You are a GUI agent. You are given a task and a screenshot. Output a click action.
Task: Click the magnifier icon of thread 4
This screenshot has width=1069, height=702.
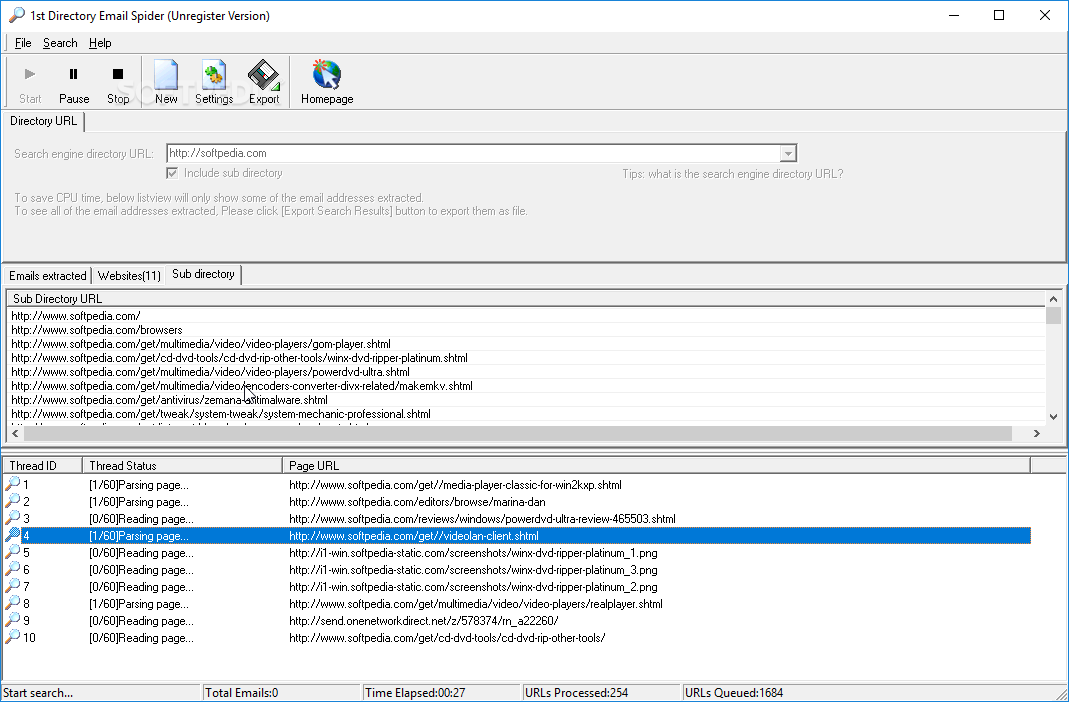(12, 536)
